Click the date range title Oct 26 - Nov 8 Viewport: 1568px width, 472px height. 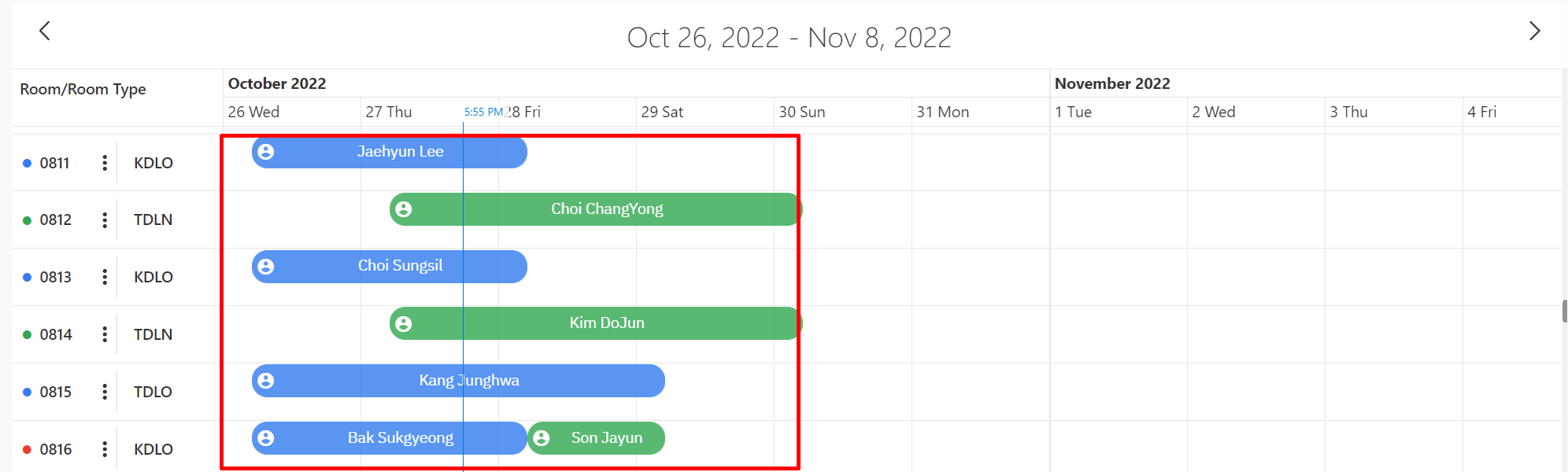point(789,38)
